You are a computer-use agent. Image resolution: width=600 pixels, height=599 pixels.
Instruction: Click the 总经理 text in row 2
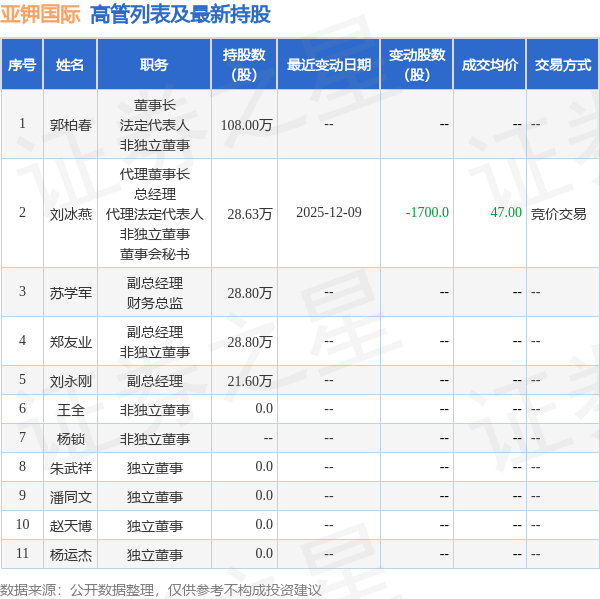[x=155, y=194]
